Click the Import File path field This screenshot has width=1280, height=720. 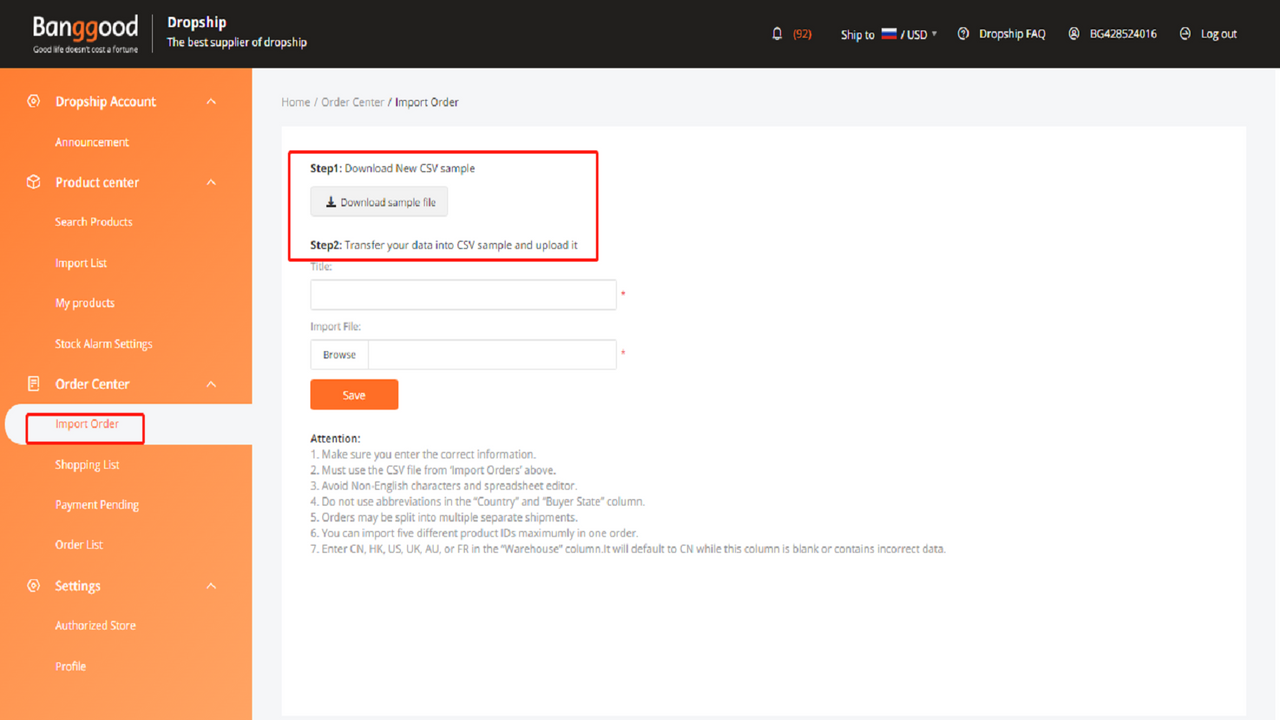coord(492,355)
